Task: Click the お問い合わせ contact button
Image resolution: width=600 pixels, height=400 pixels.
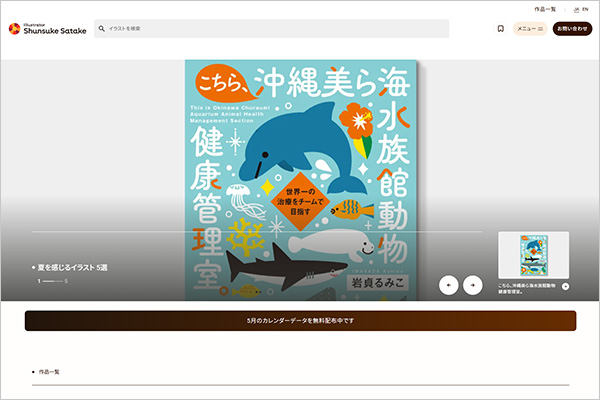Action: click(x=572, y=29)
